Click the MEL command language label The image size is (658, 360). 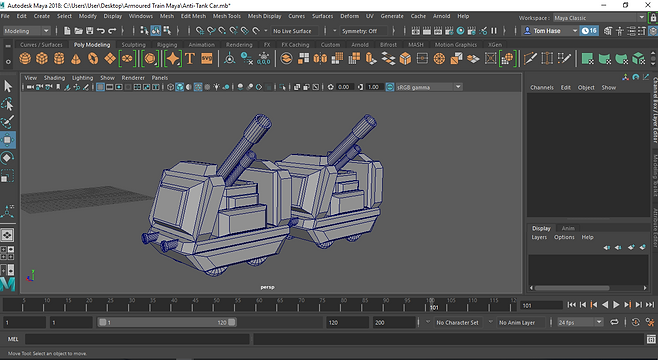[x=13, y=339]
